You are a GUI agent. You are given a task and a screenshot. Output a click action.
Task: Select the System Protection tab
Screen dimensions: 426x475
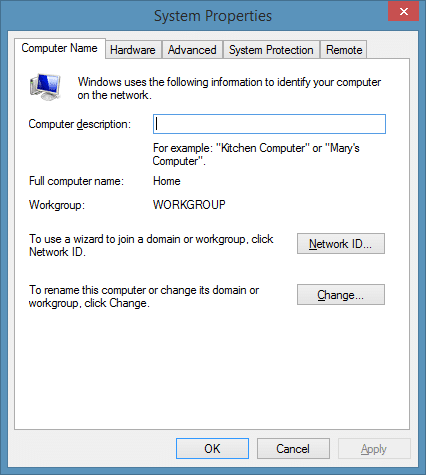click(271, 50)
